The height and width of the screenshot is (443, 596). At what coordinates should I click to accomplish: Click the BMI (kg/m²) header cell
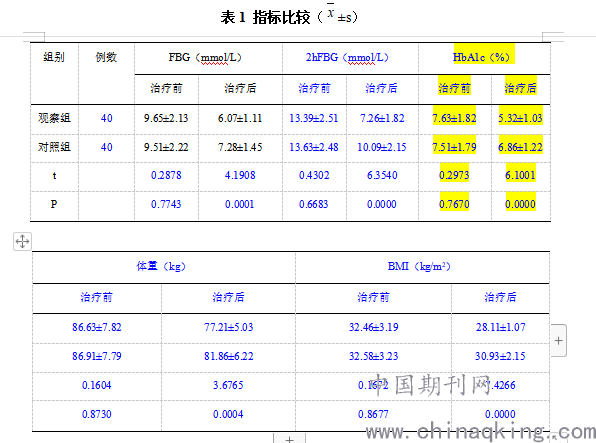pos(419,266)
